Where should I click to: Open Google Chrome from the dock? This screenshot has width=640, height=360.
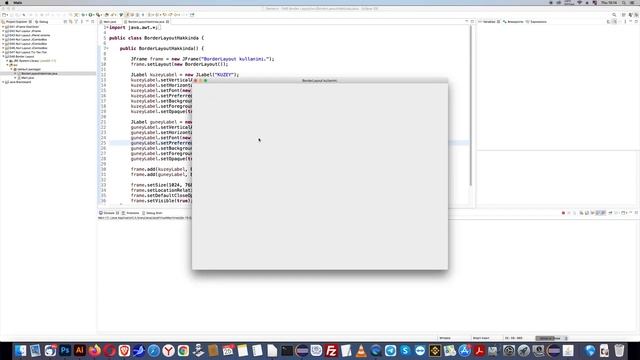point(183,351)
